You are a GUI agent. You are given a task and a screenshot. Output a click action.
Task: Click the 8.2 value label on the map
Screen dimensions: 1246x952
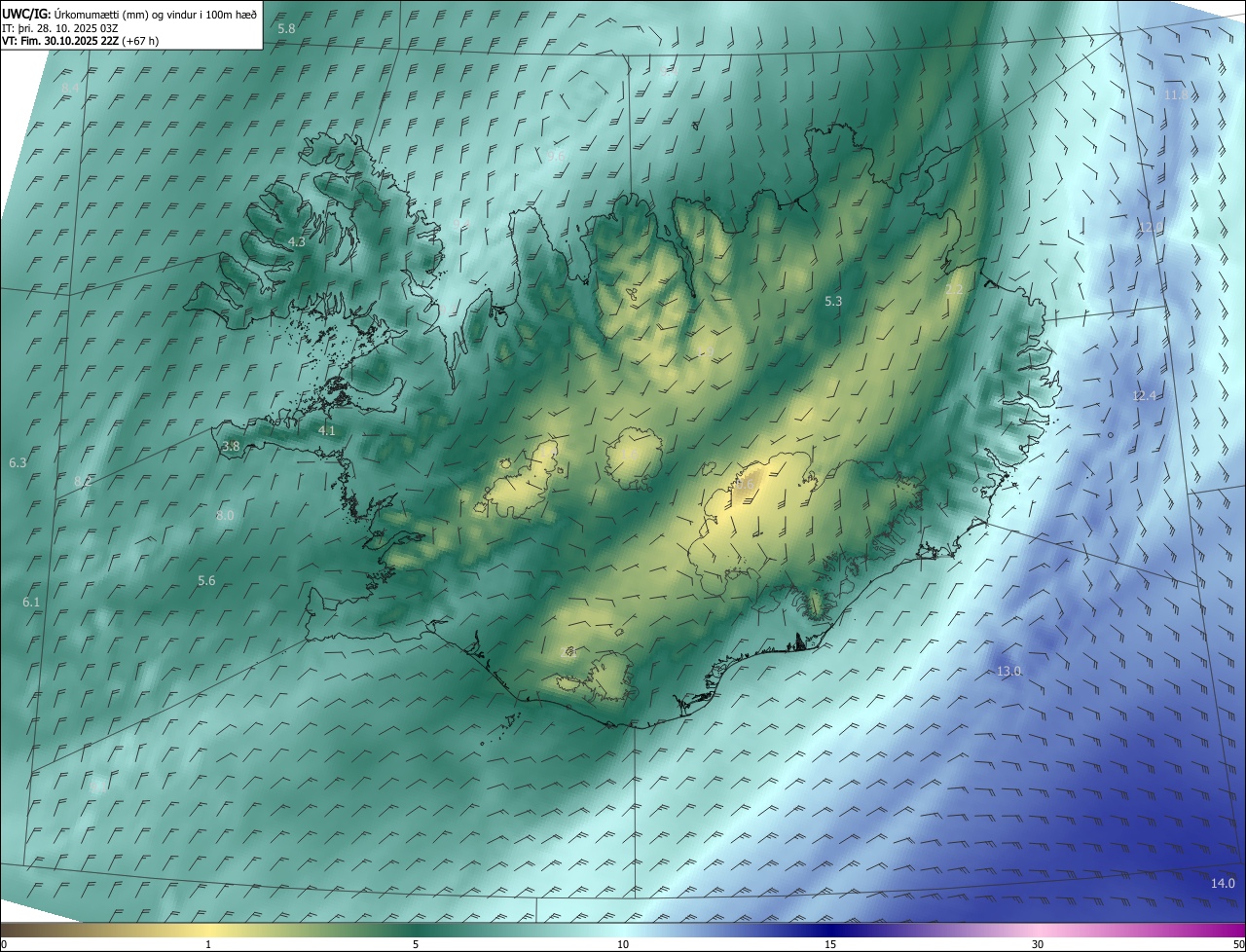[x=83, y=482]
